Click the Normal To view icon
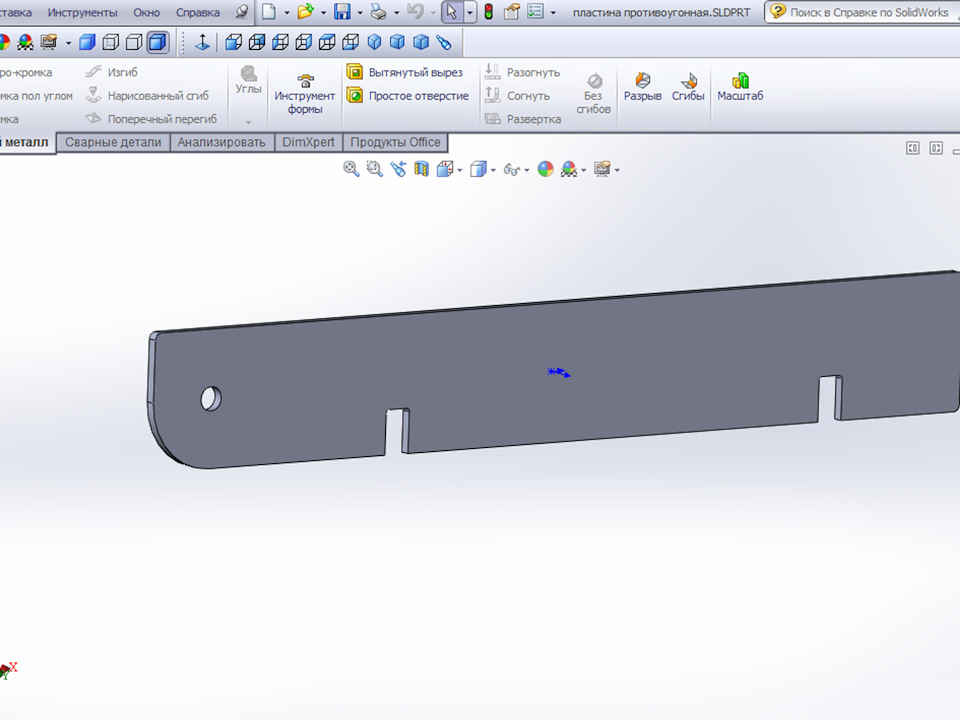This screenshot has width=960, height=720. click(x=203, y=42)
